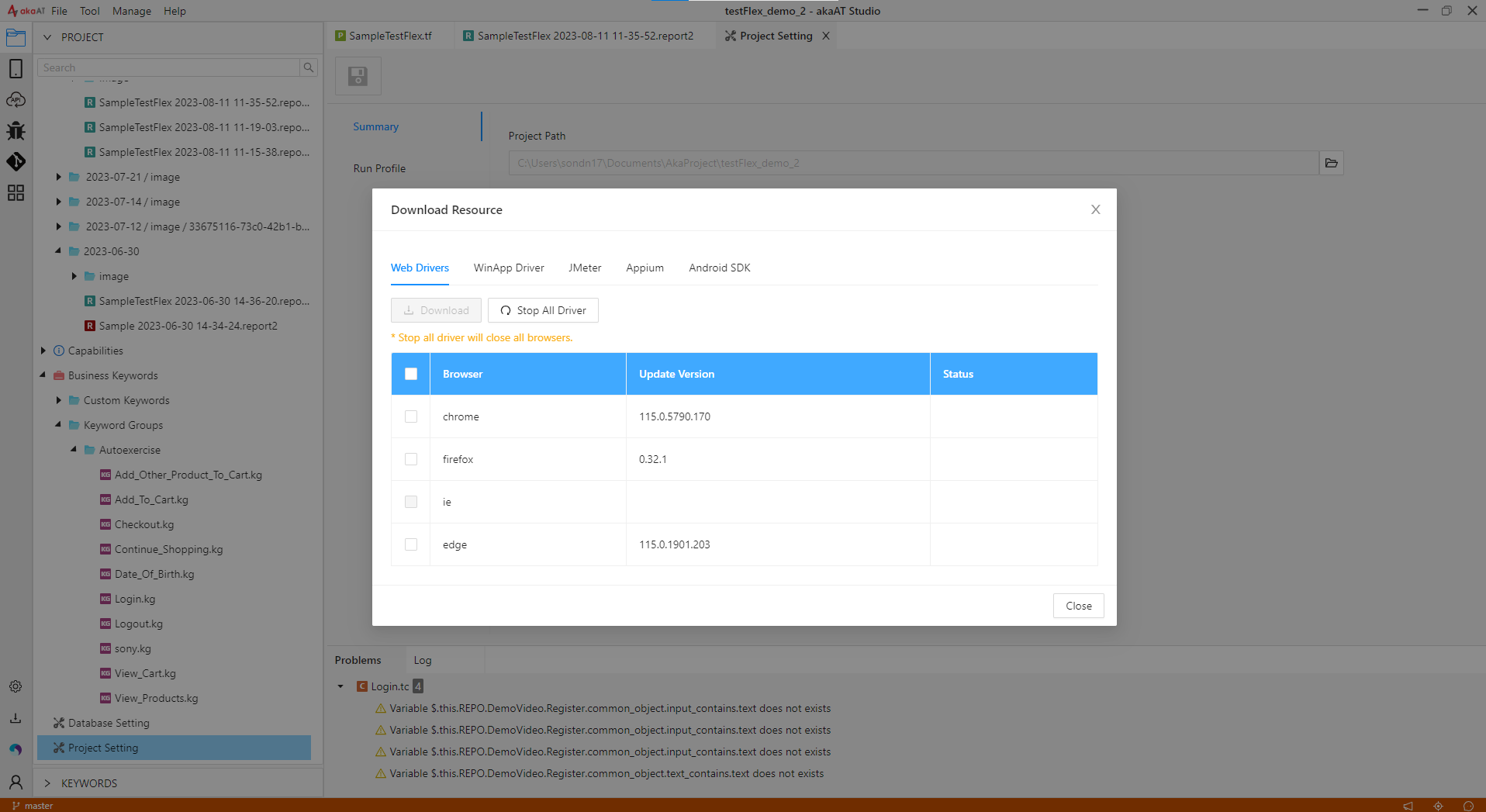
Task: Click the browse folder icon for Project Path
Action: pos(1332,163)
